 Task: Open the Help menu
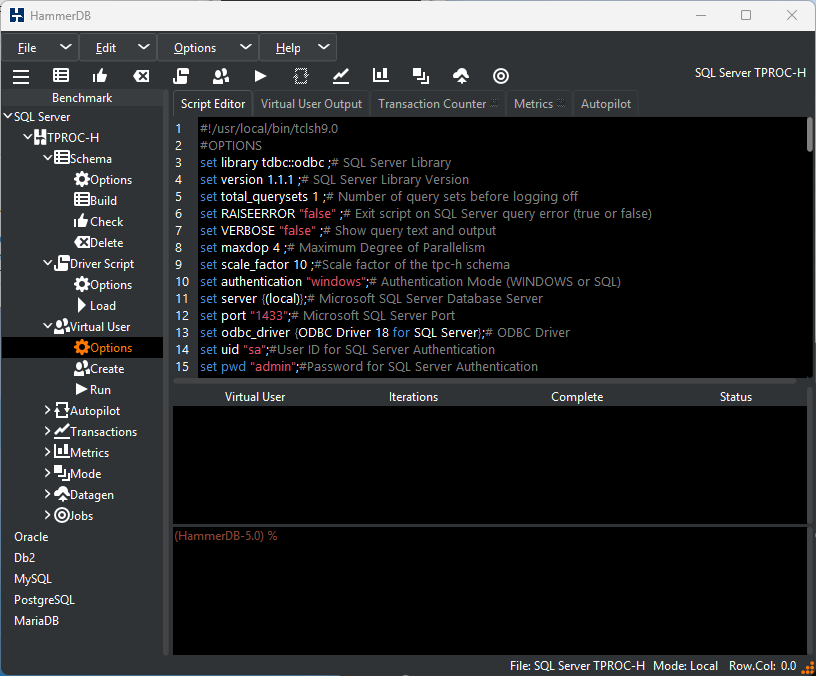pyautogui.click(x=298, y=48)
